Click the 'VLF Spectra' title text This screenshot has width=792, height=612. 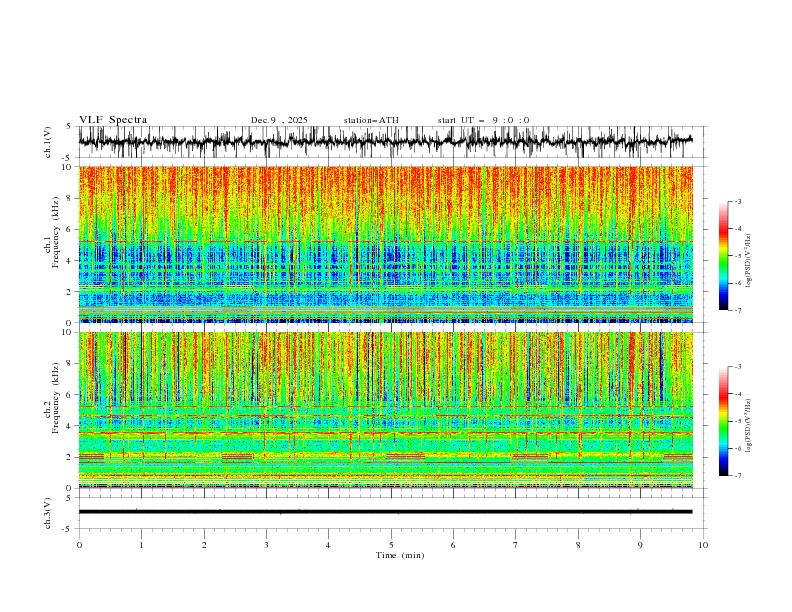tap(113, 120)
